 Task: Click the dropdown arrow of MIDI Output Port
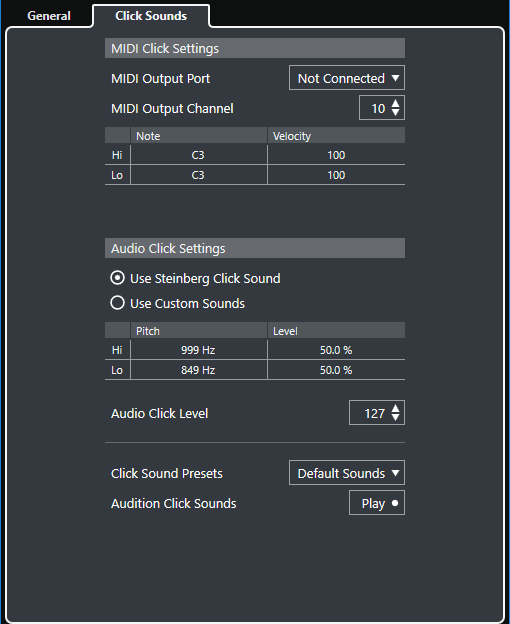click(x=395, y=78)
